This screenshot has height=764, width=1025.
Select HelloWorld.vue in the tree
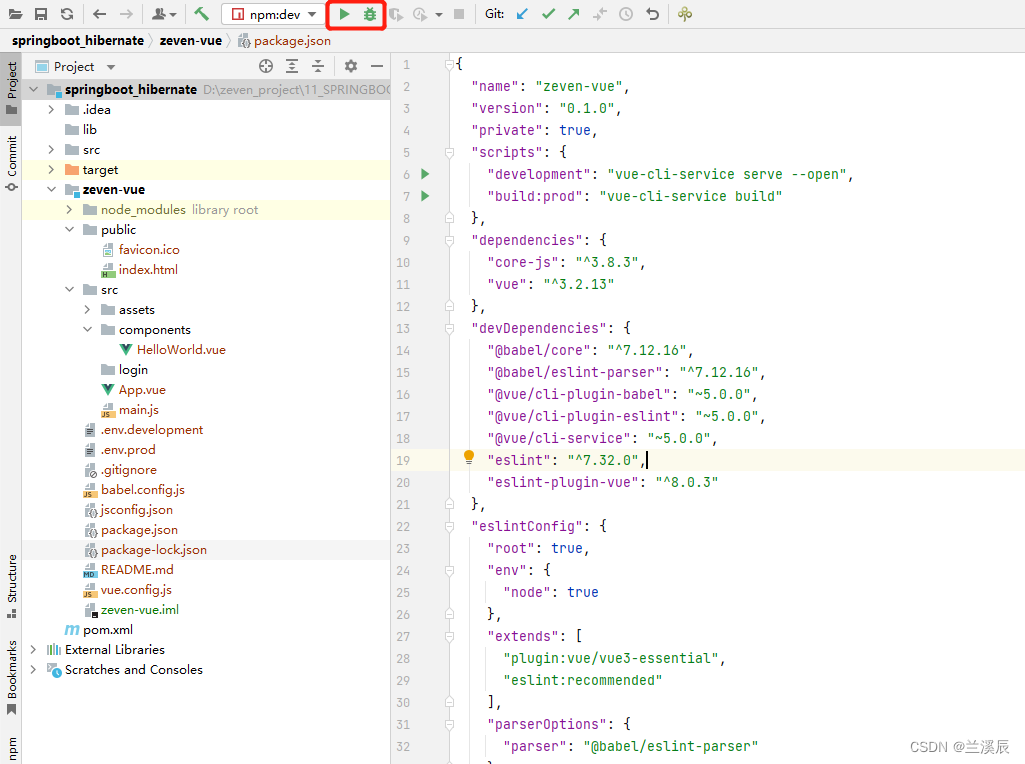pyautogui.click(x=180, y=350)
